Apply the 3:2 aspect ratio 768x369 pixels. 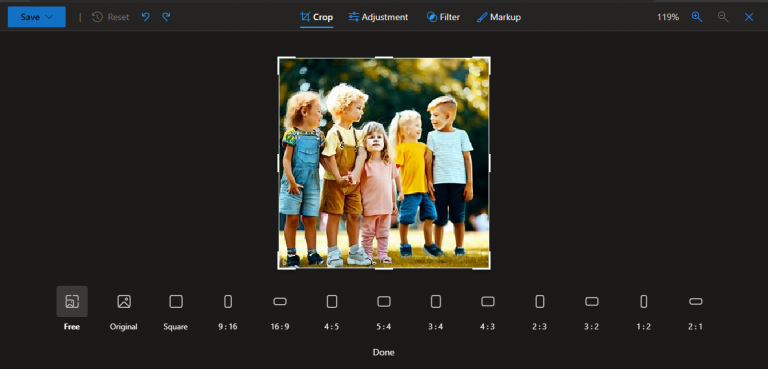click(x=591, y=310)
